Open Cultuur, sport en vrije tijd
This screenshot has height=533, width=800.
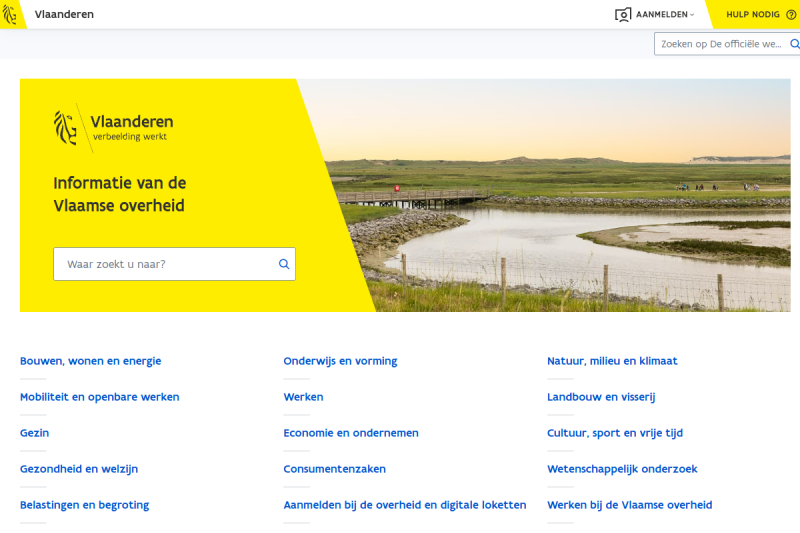click(615, 433)
